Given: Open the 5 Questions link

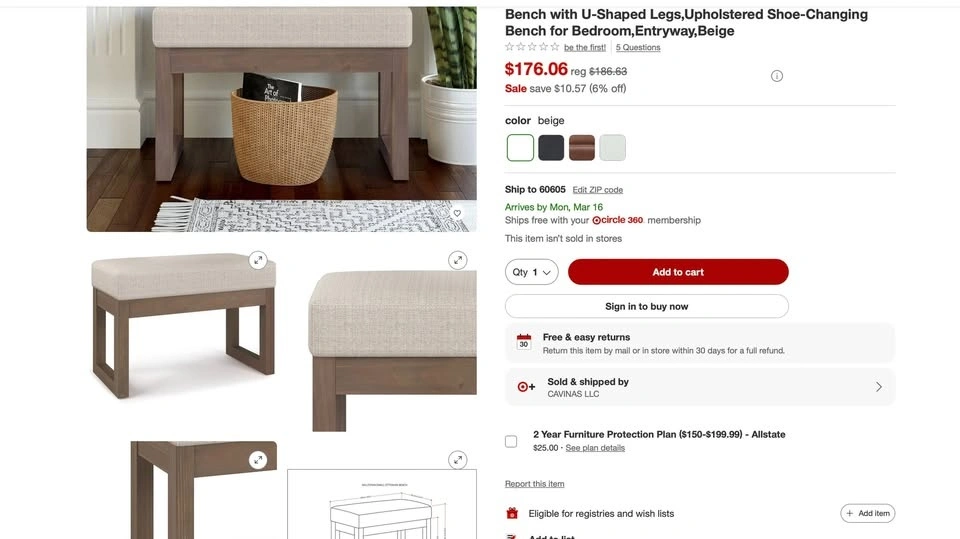Looking at the screenshot, I should coord(638,47).
